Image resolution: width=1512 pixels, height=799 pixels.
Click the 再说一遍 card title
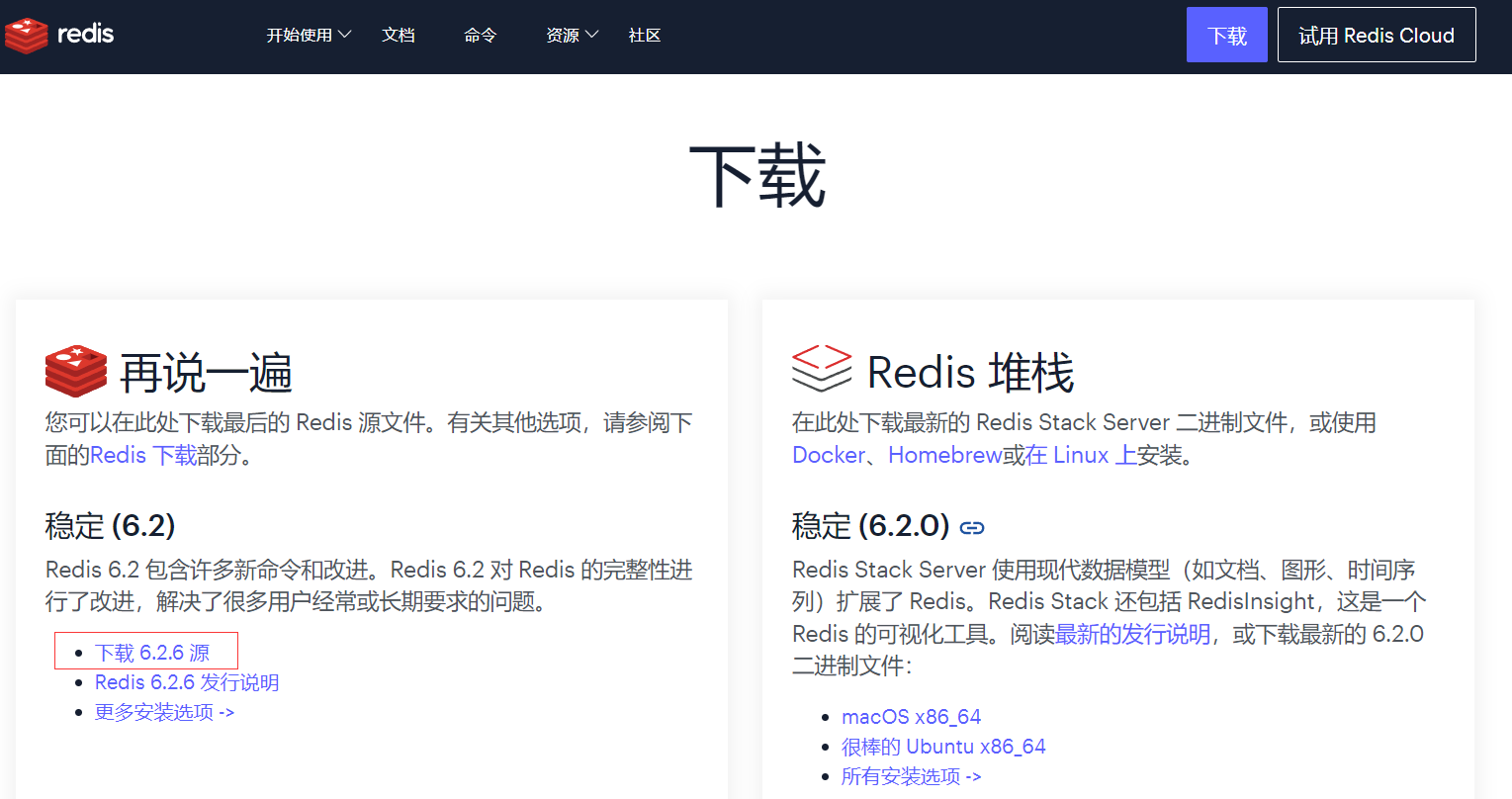coord(206,373)
